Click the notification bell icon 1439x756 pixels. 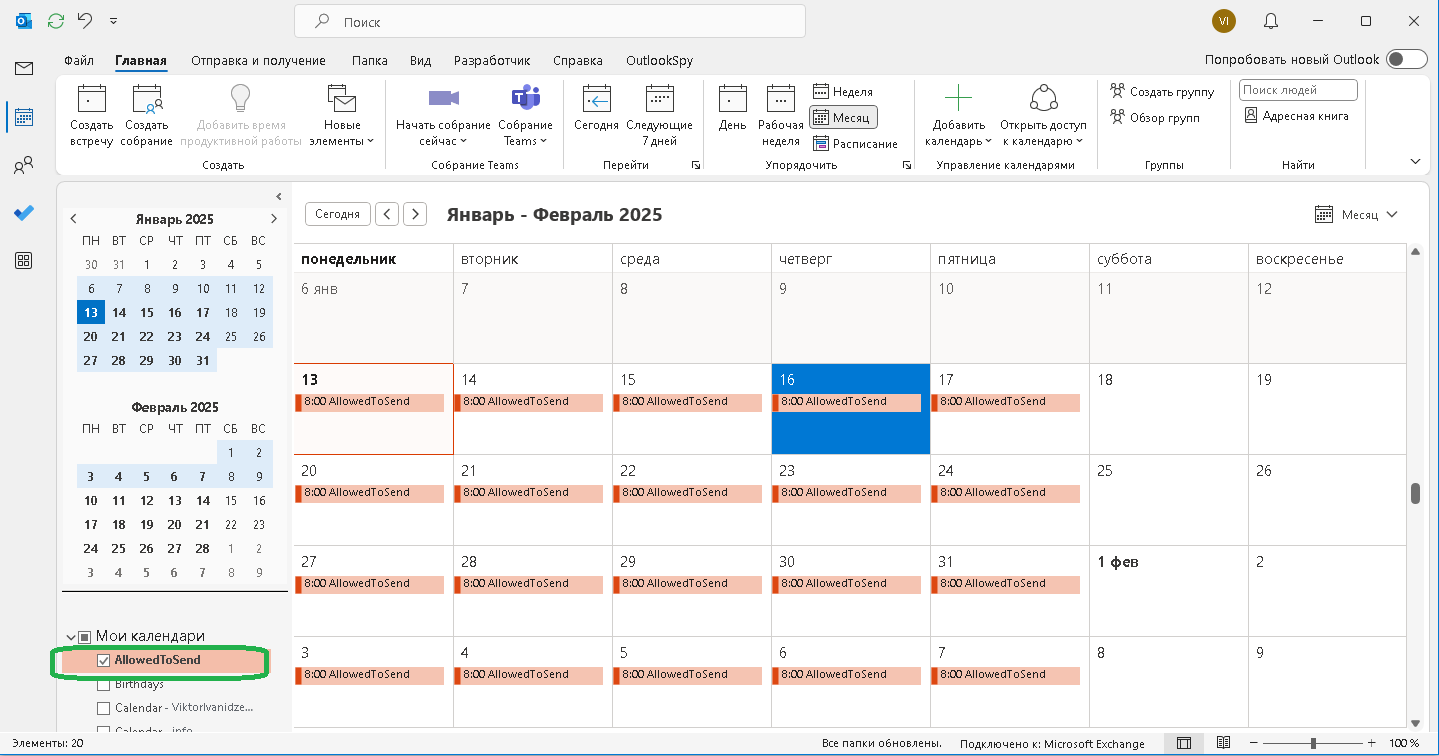click(x=1271, y=20)
